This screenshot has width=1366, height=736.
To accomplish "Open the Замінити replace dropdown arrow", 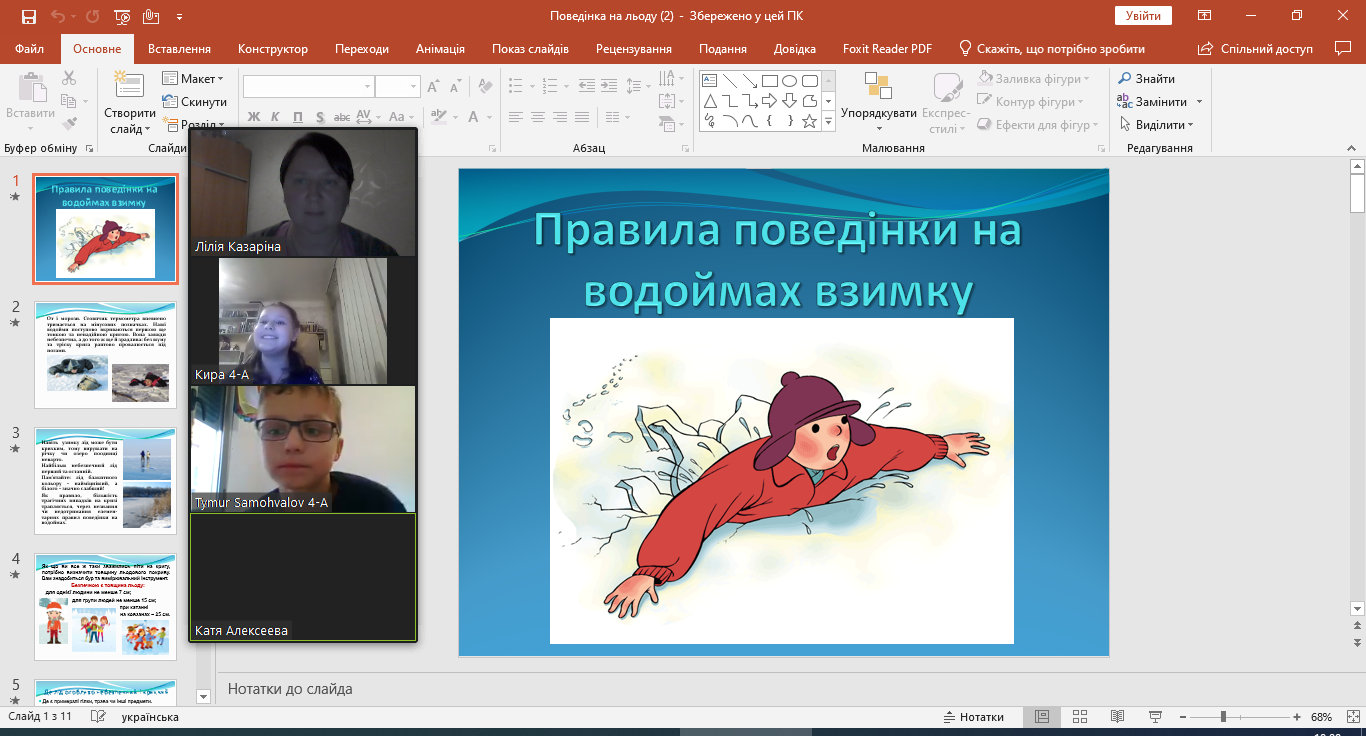I will 1199,102.
